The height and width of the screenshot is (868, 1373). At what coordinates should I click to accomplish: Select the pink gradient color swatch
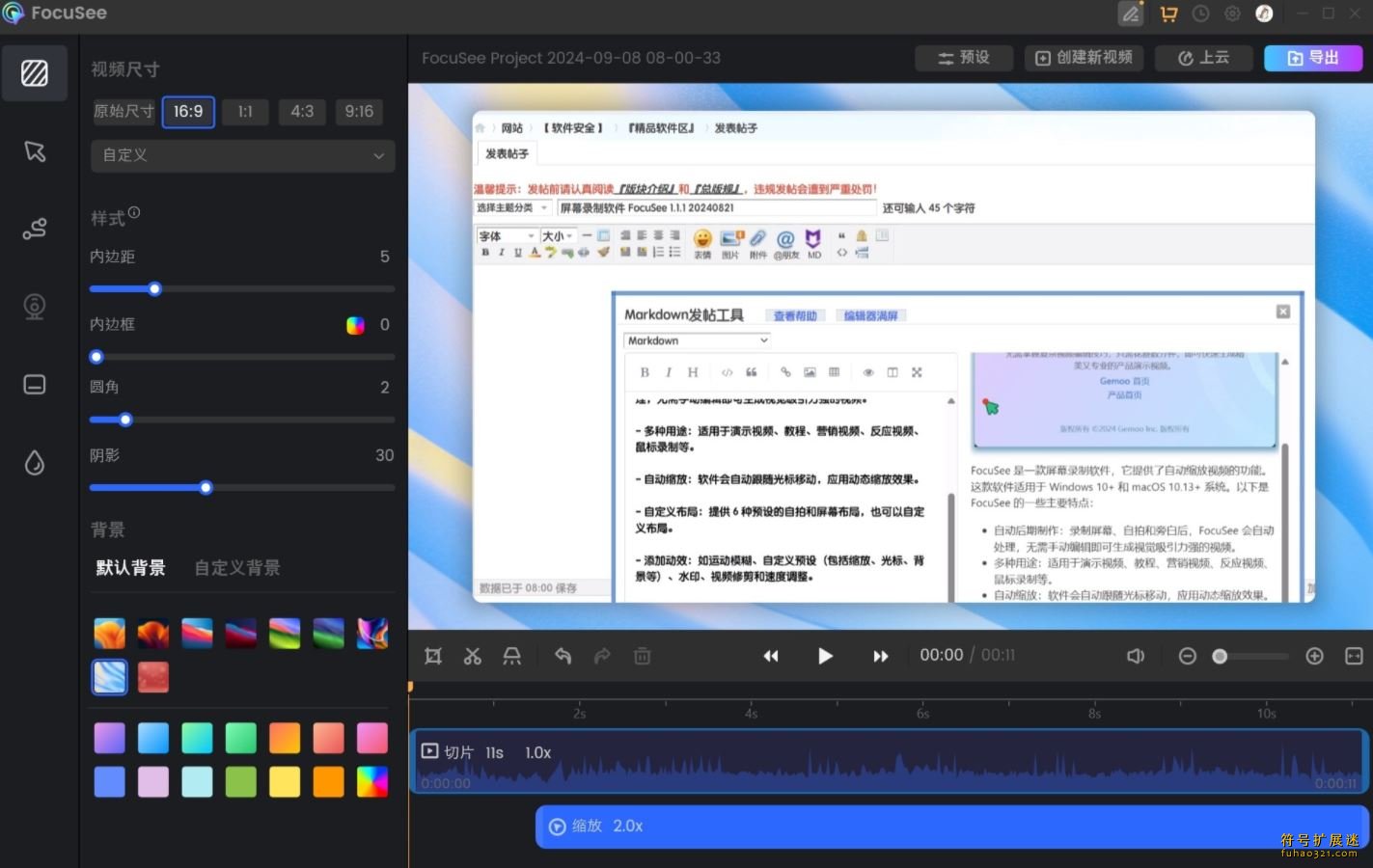372,738
